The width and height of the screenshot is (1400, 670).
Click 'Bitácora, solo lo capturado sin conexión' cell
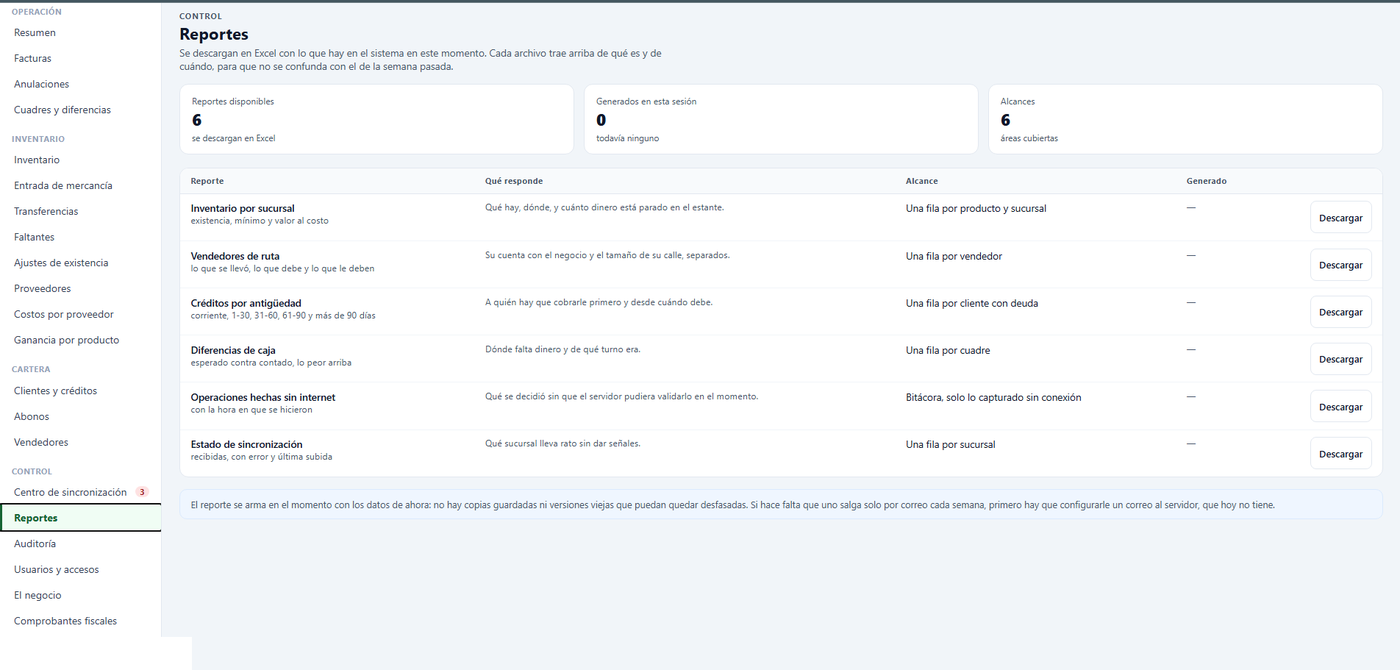click(994, 397)
